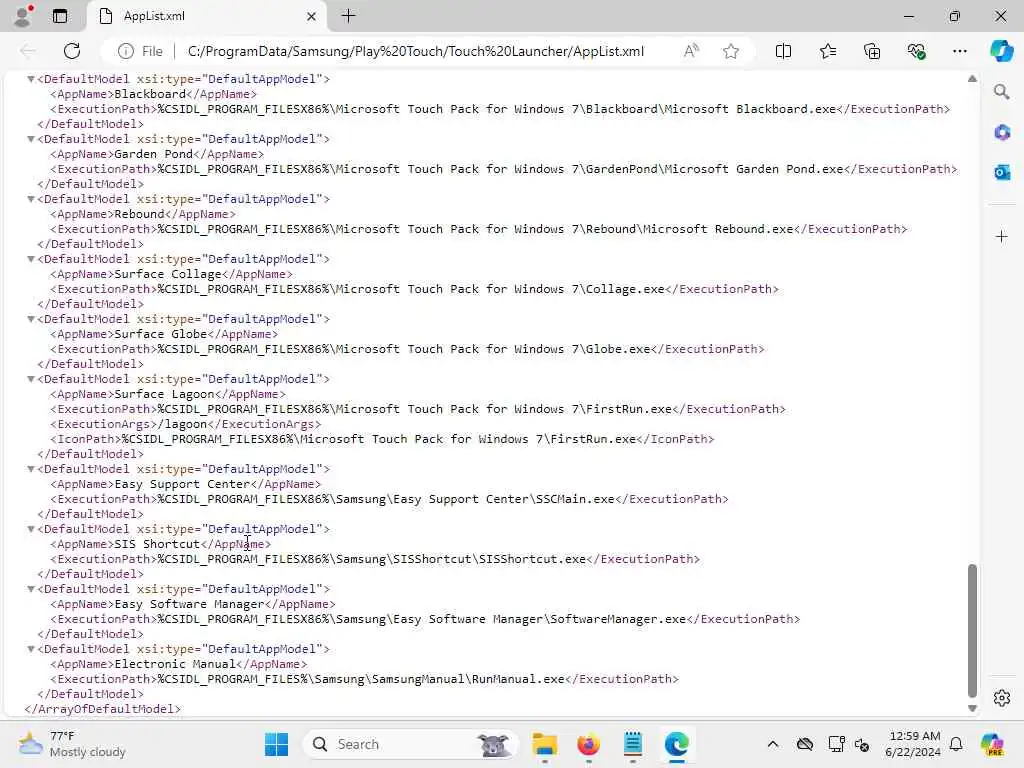Click the IconPath line for FirstRun.exe
The height and width of the screenshot is (768, 1024).
(x=382, y=439)
